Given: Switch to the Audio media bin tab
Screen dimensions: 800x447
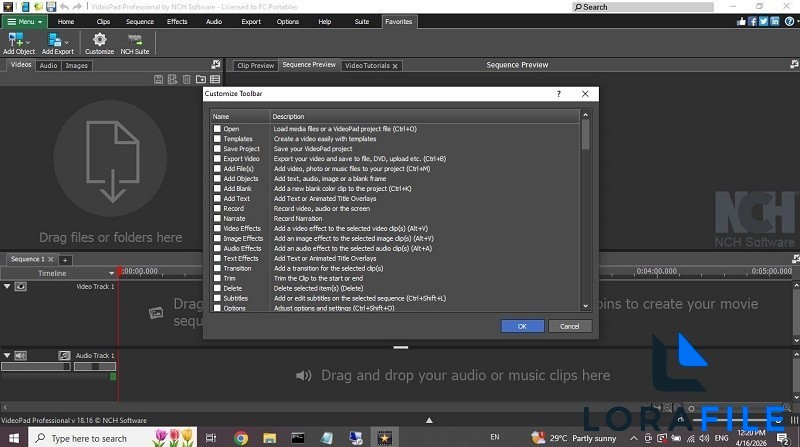Looking at the screenshot, I should 48,65.
